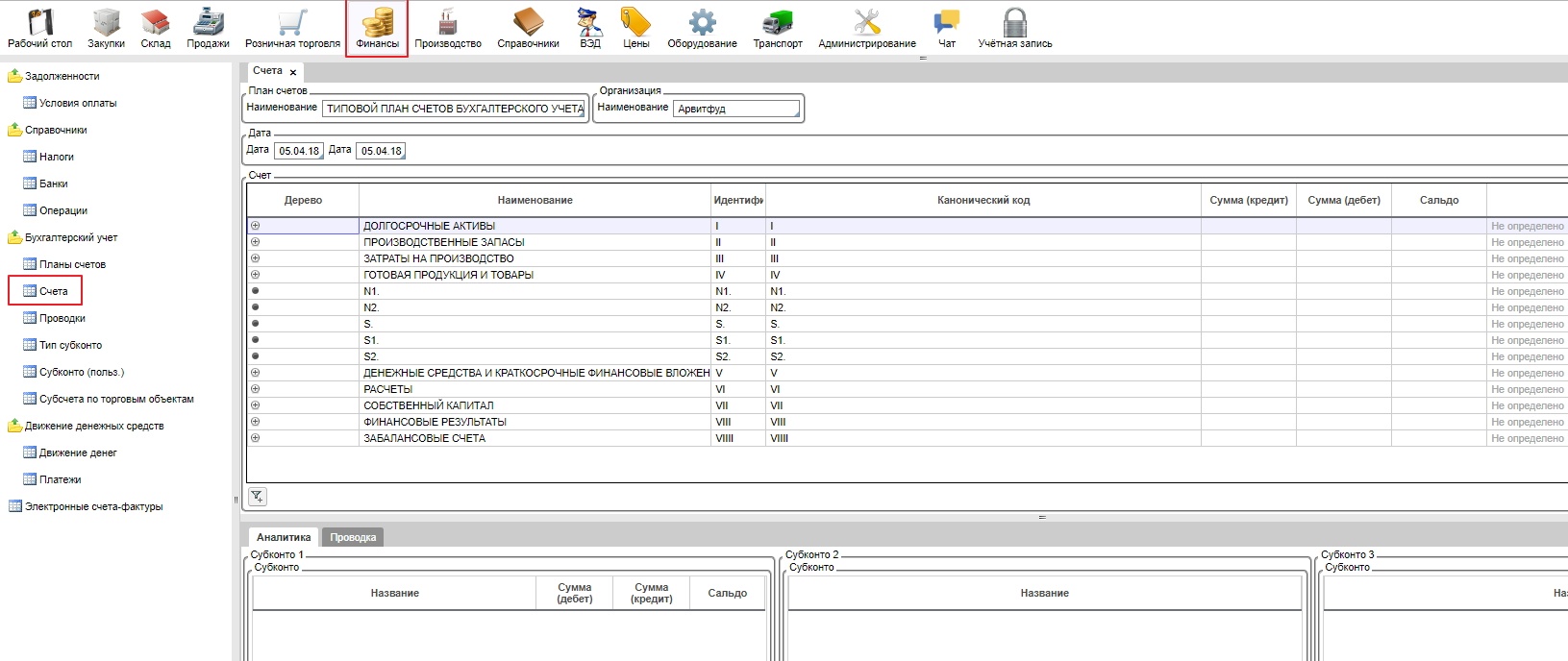Click the Продажи cash register icon
1568x661 pixels.
[208, 23]
